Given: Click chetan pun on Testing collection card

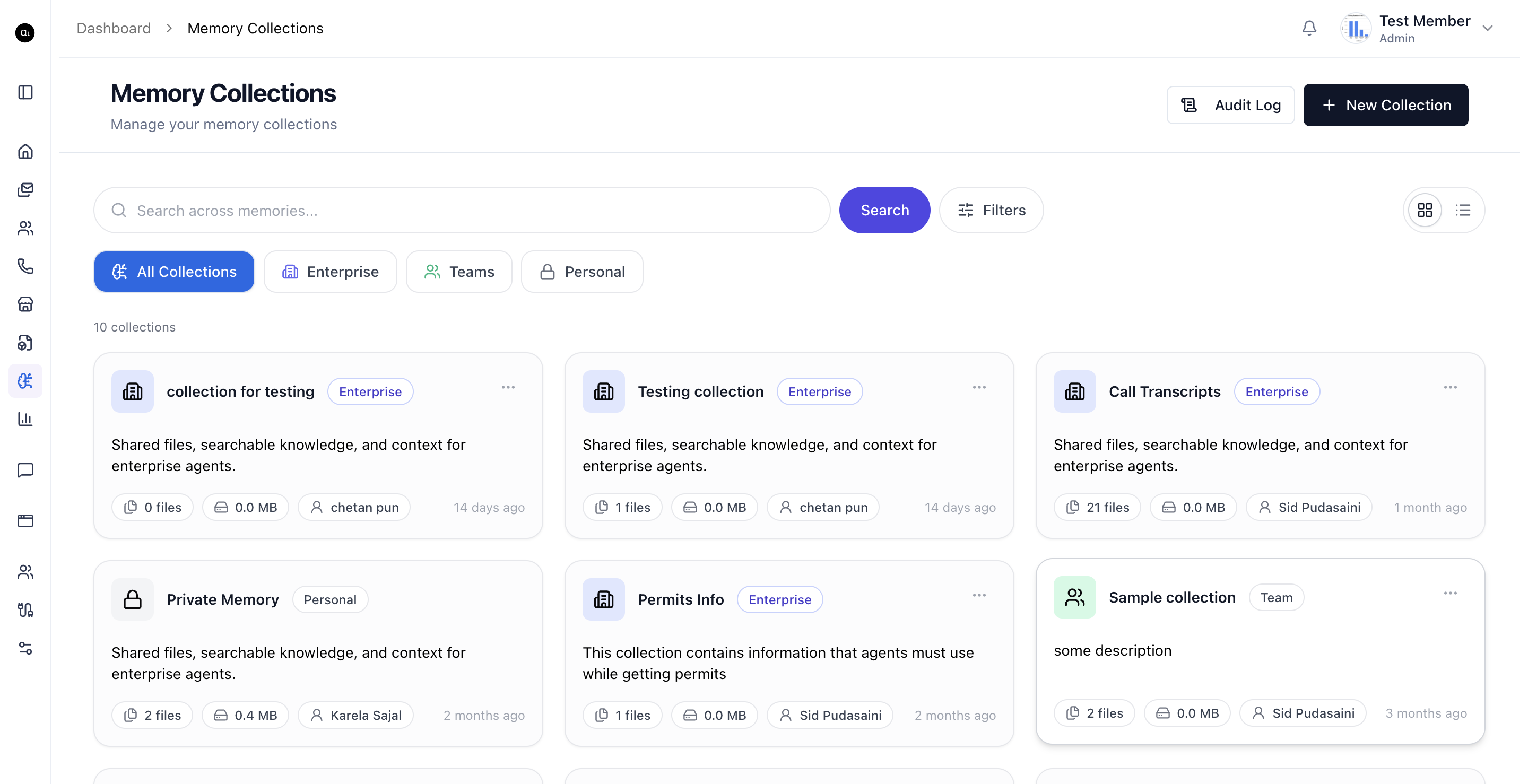Looking at the screenshot, I should pos(823,507).
